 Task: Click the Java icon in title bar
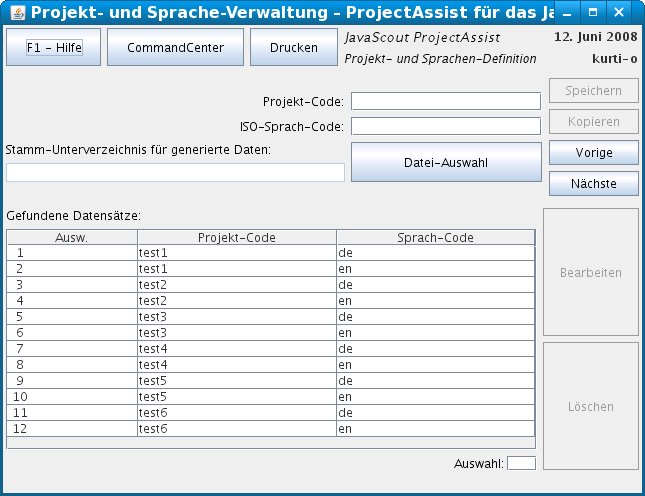pyautogui.click(x=17, y=13)
